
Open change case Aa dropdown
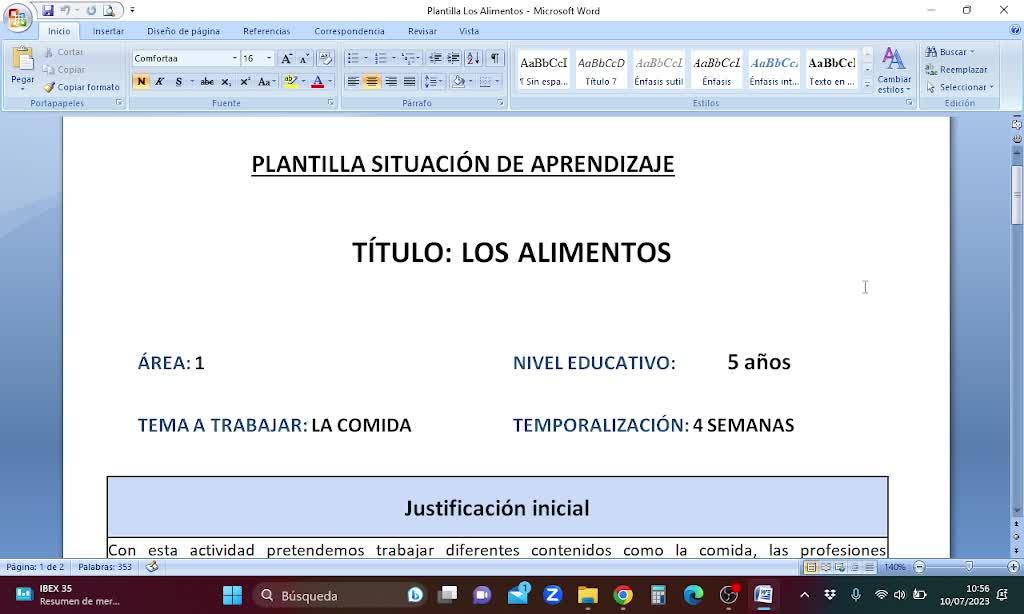tap(266, 82)
